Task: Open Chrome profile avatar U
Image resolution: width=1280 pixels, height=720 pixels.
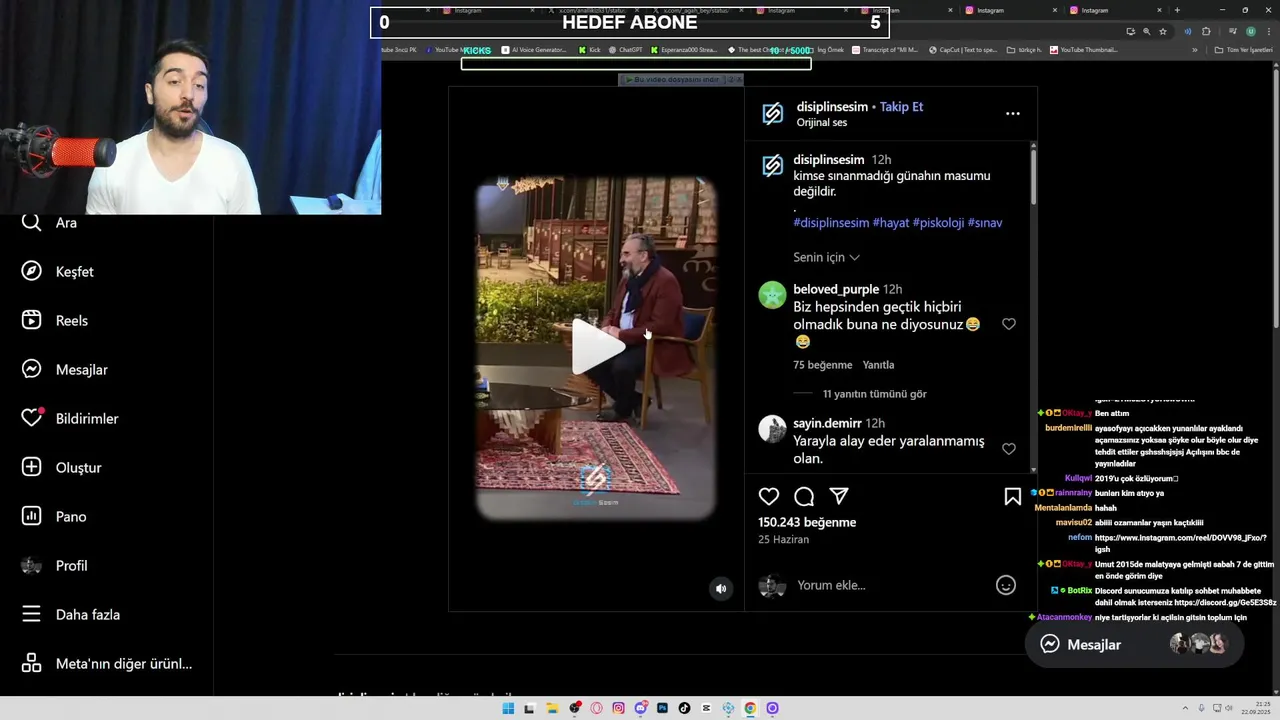Action: coord(1250,31)
